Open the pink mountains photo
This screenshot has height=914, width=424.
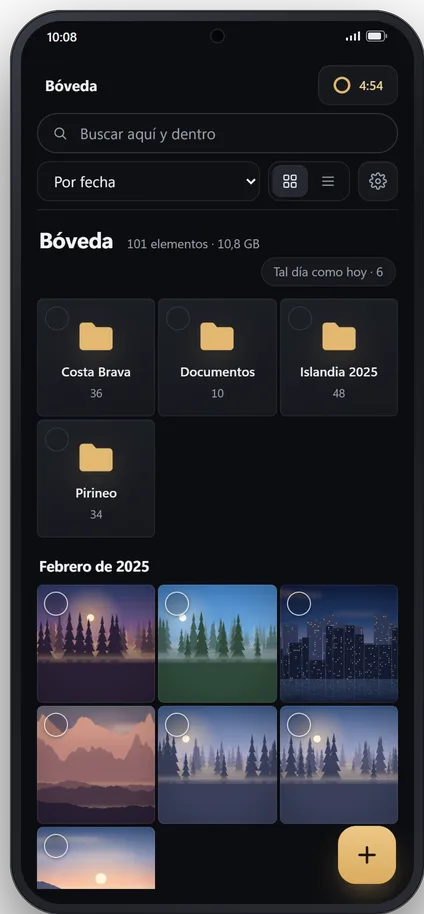[x=96, y=765]
